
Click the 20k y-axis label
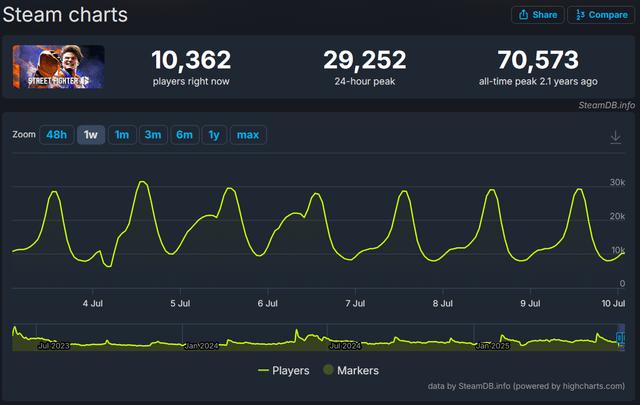click(x=617, y=216)
